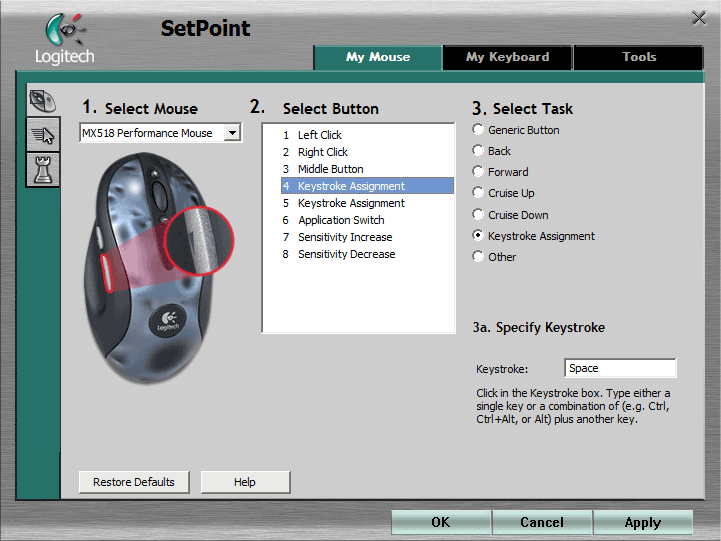Open the Help button
Screen dimensions: 721x541
(x=245, y=482)
